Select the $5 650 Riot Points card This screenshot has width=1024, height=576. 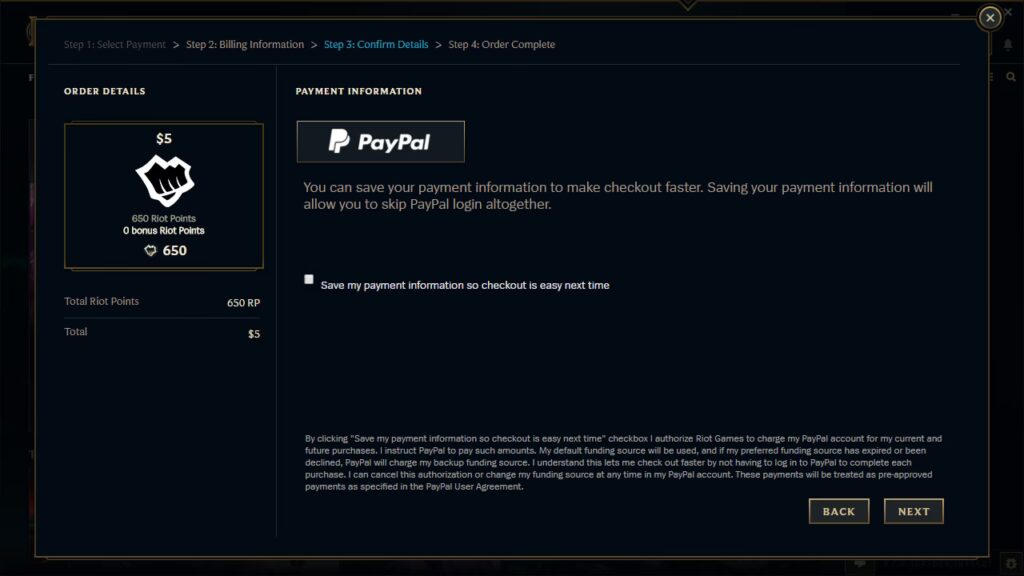tap(164, 196)
